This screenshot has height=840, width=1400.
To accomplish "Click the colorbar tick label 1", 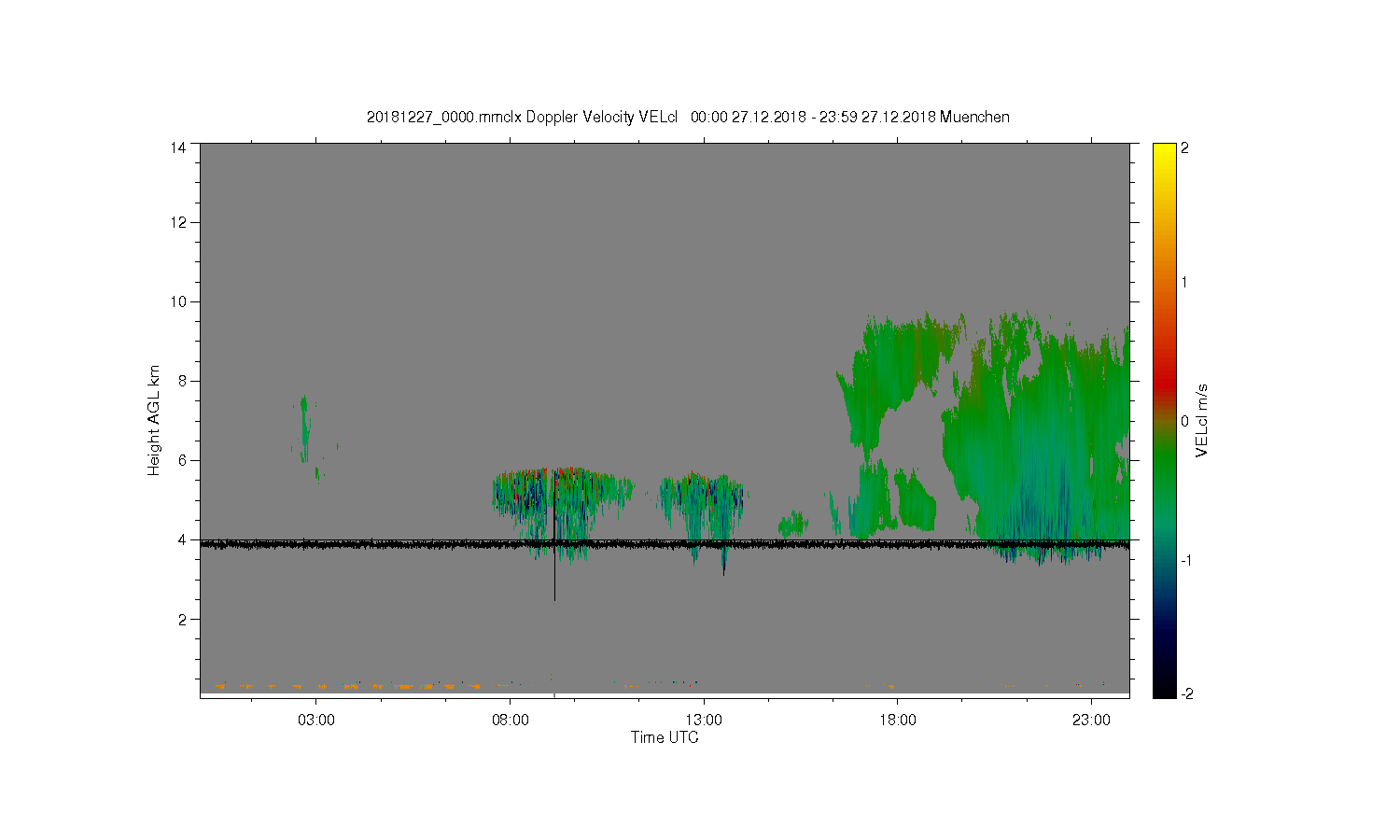I will 1184,282.
